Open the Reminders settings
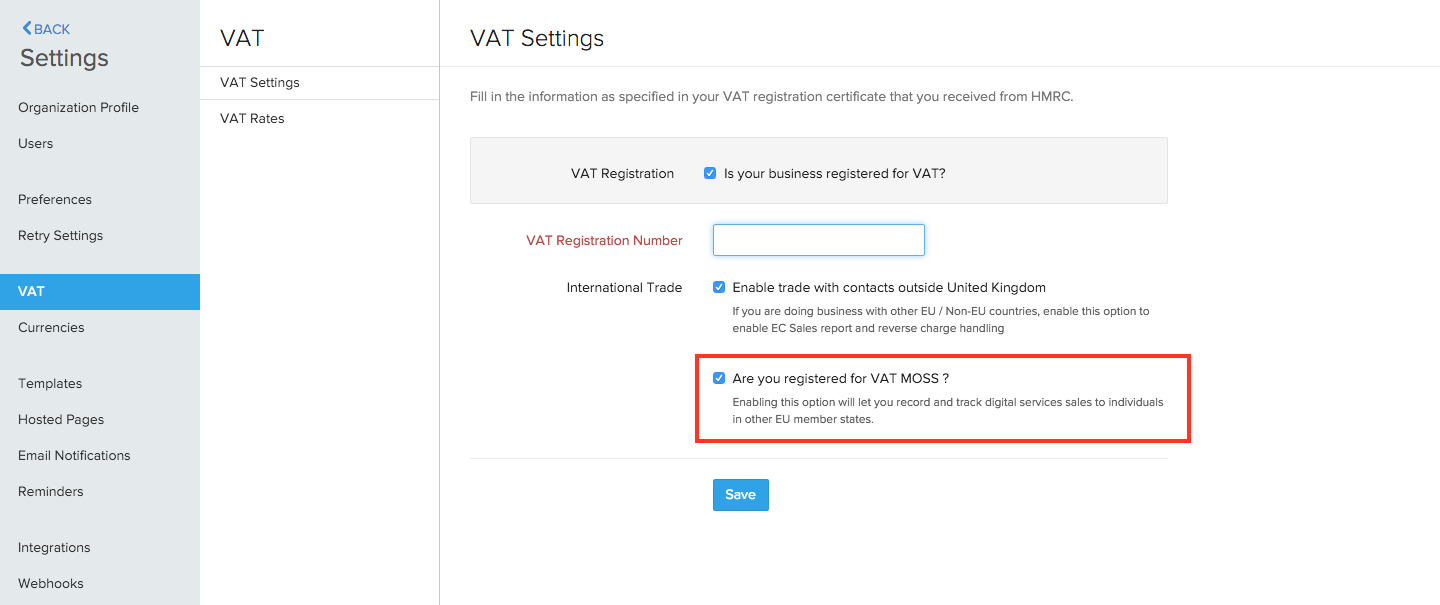1440x605 pixels. point(50,491)
